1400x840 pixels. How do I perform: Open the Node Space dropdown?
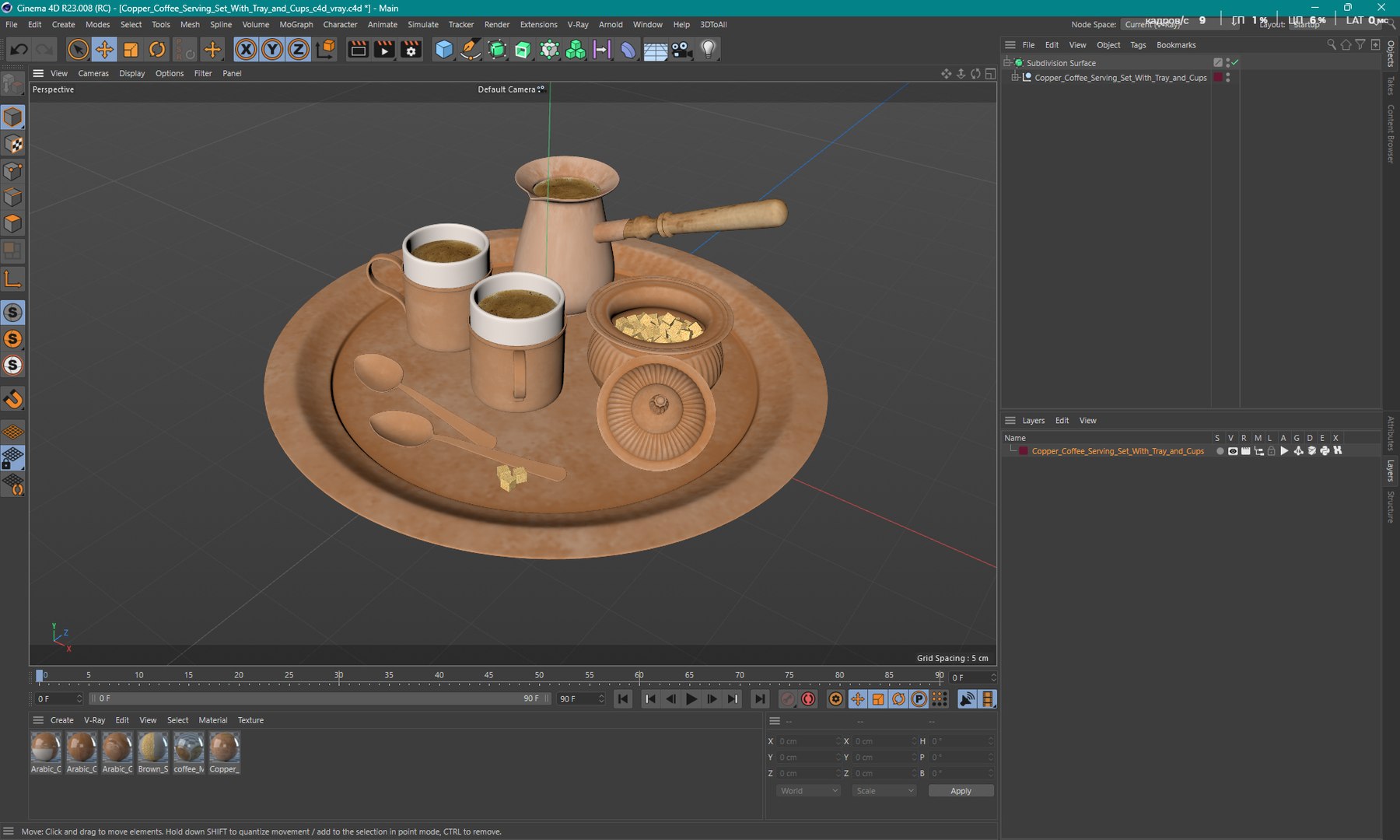[x=1180, y=24]
